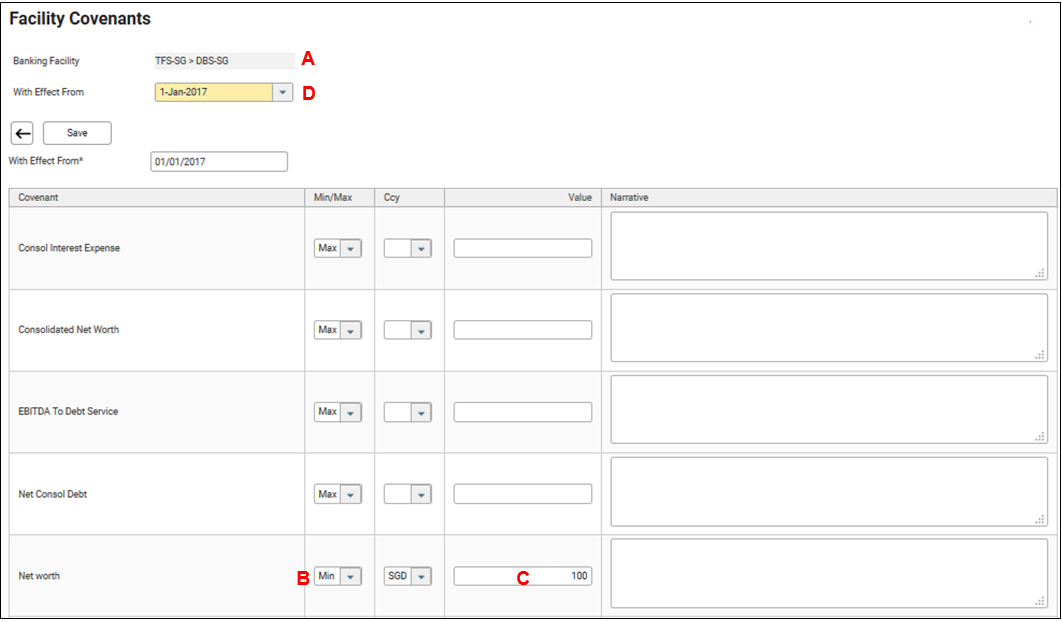Open Min/Max dropdown for Consol Interest Expense

point(338,248)
